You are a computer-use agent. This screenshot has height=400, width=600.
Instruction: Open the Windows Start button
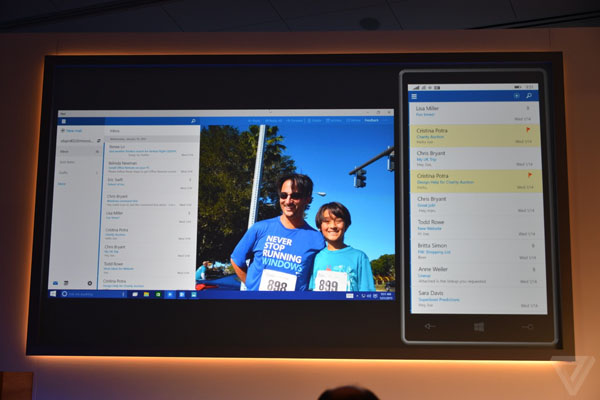coord(53,294)
